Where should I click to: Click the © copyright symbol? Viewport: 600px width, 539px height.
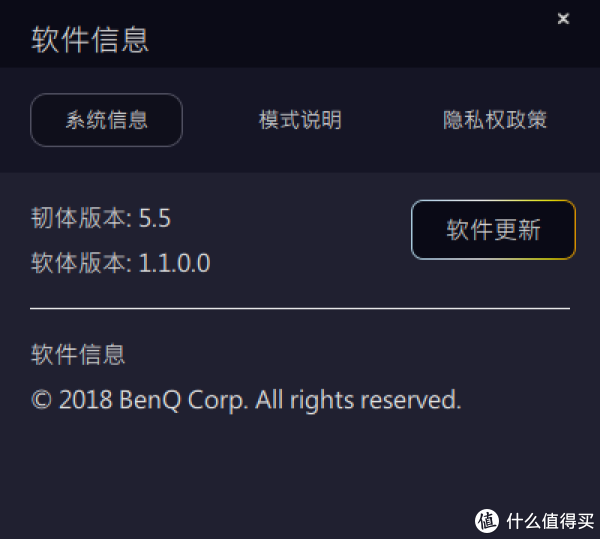41,400
